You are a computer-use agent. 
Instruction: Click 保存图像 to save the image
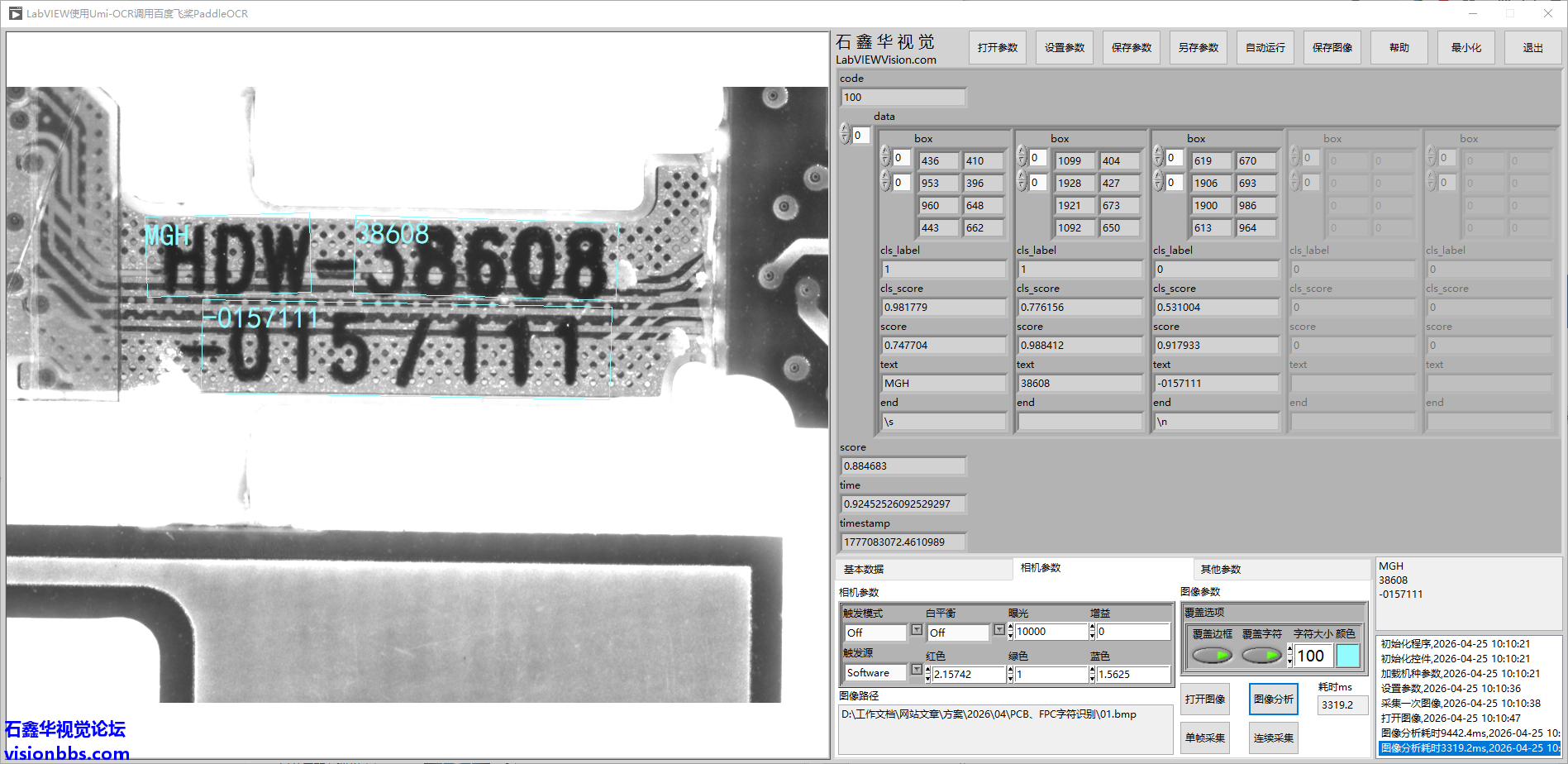click(x=1332, y=48)
